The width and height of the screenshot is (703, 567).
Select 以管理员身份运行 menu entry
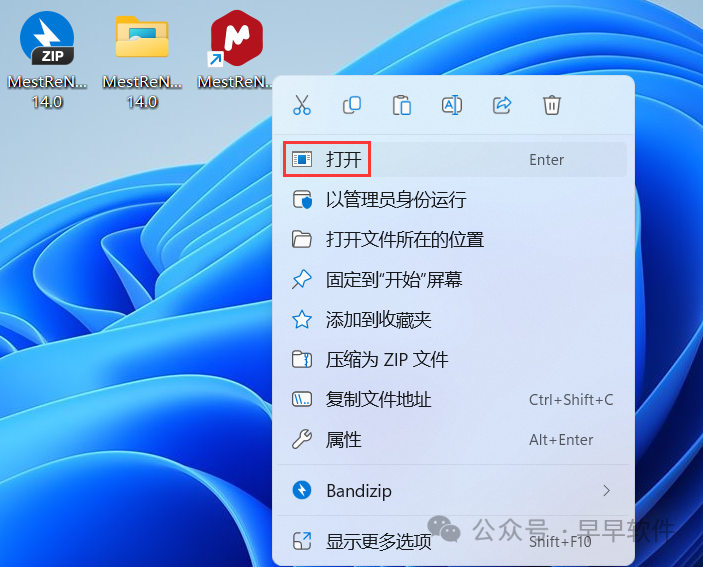[395, 200]
